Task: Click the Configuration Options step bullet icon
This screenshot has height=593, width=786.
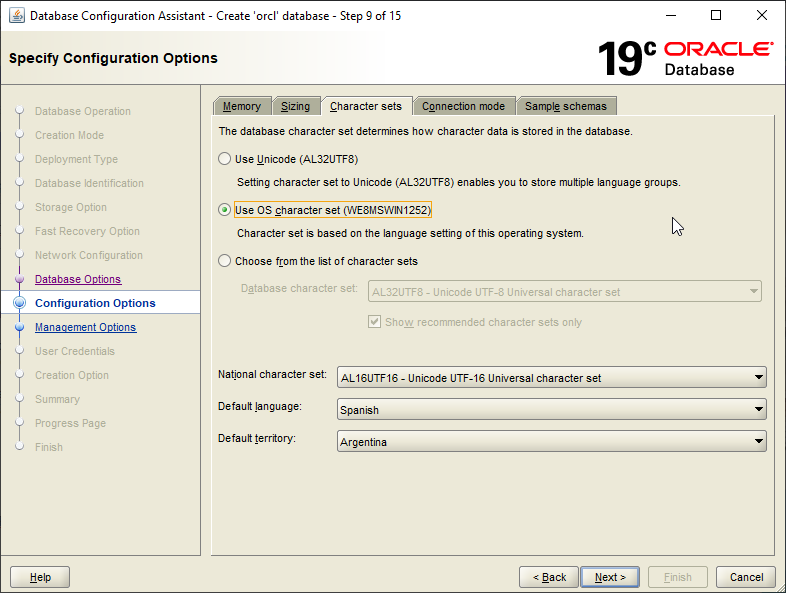Action: click(x=20, y=303)
